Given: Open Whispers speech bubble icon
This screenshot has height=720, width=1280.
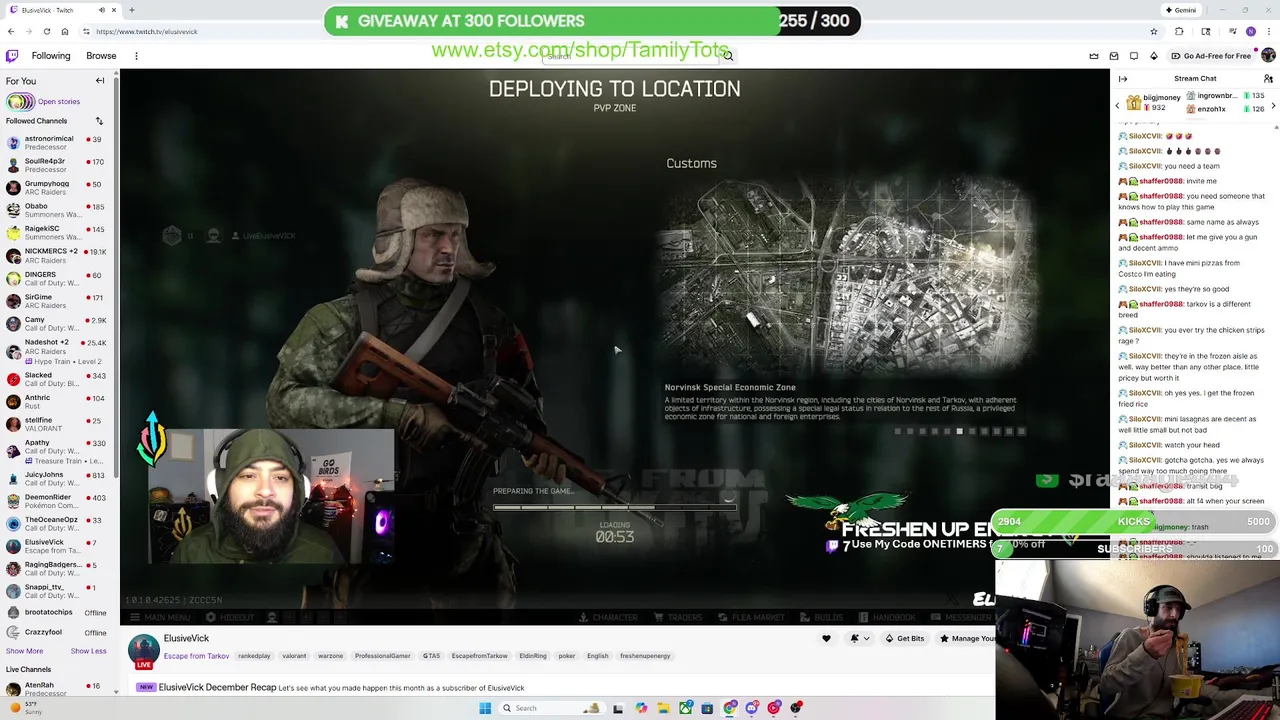Looking at the screenshot, I should point(1134,56).
